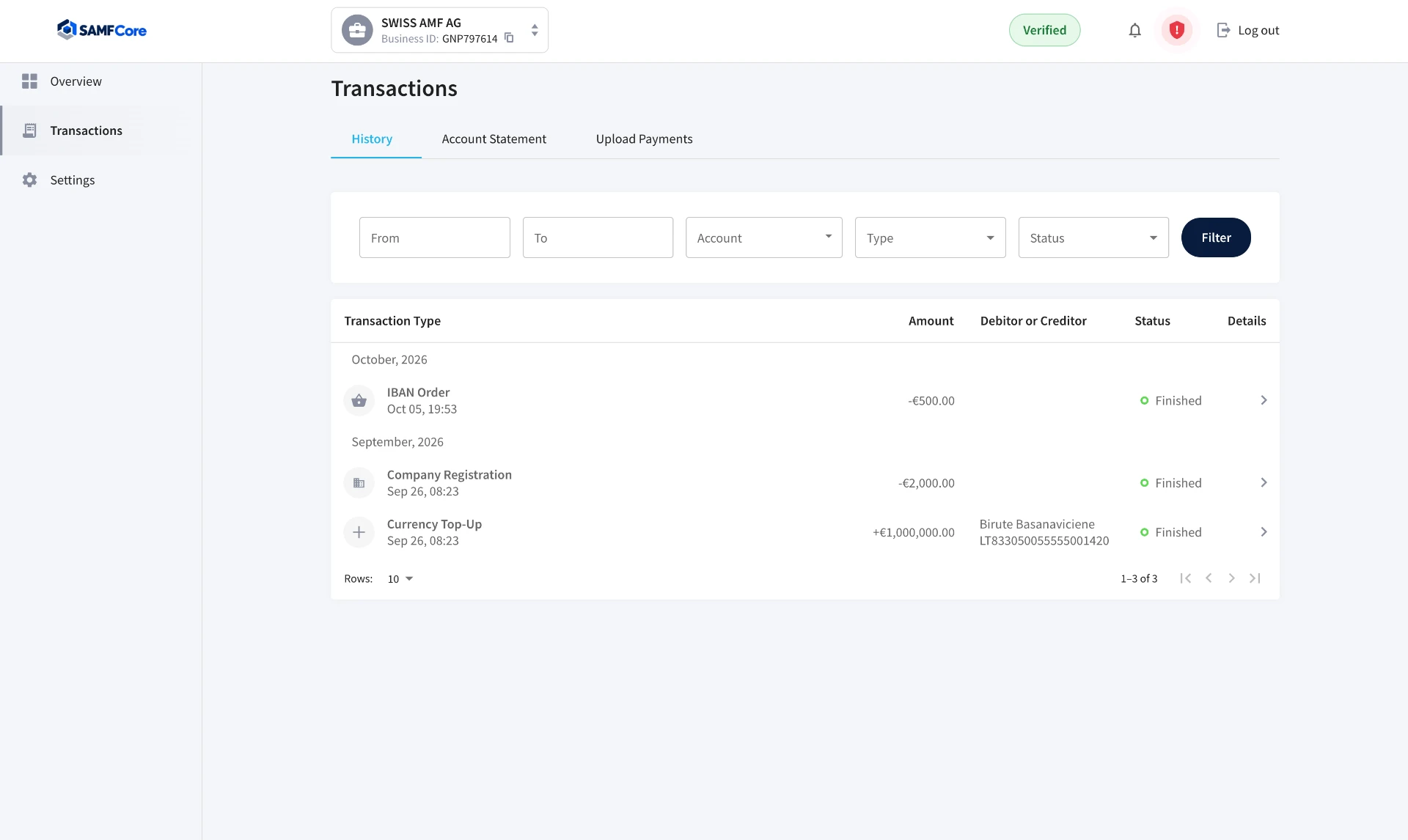Screen dimensions: 1408x840
Task: Open details of the IBAN Order transaction
Action: [1264, 400]
